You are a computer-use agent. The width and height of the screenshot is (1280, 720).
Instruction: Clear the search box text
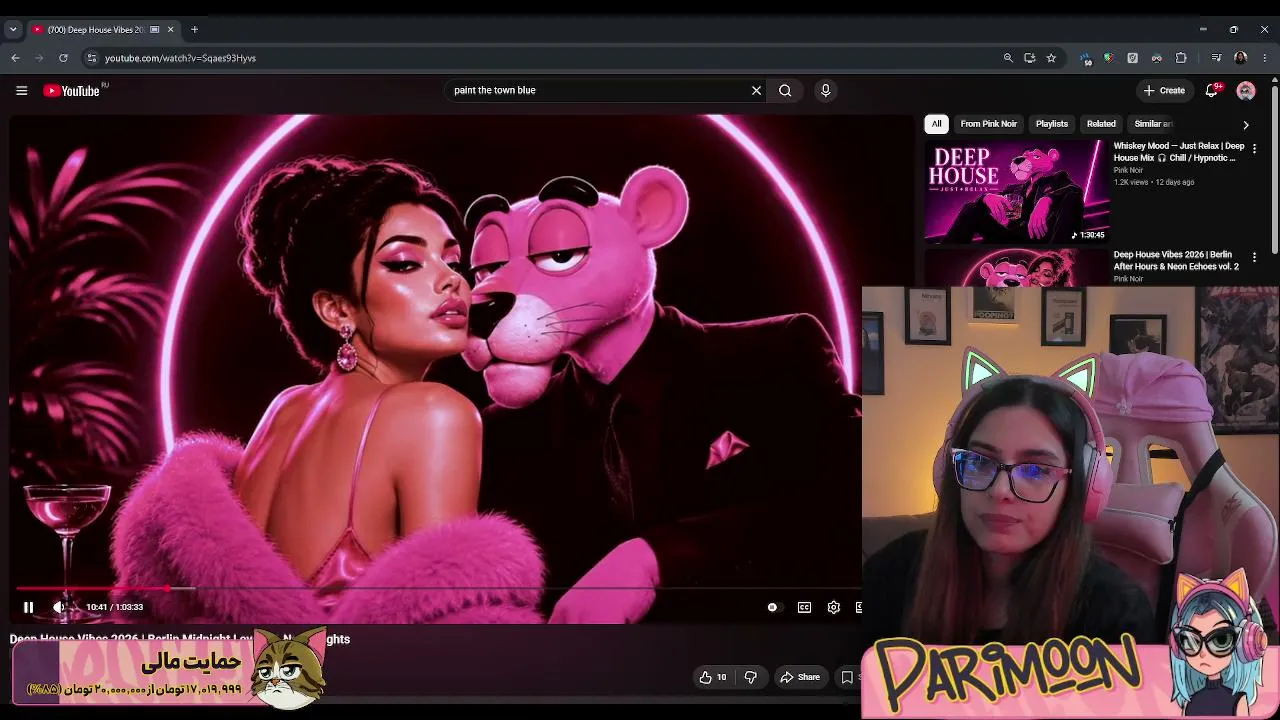756,91
